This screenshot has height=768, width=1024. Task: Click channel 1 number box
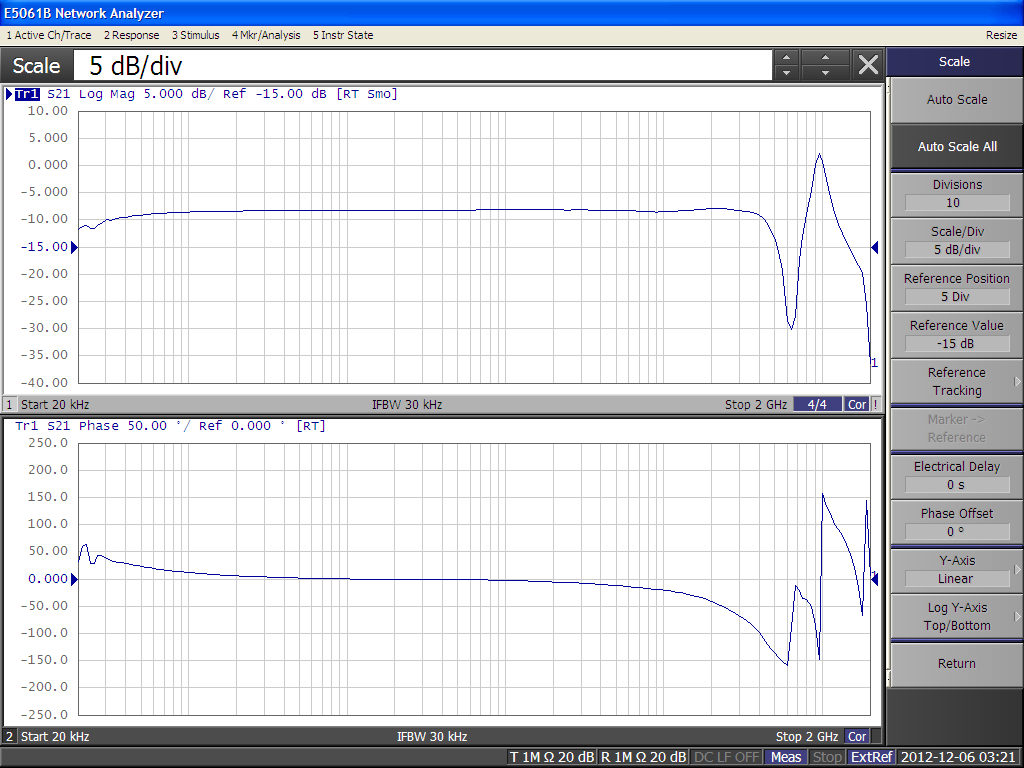[x=10, y=405]
